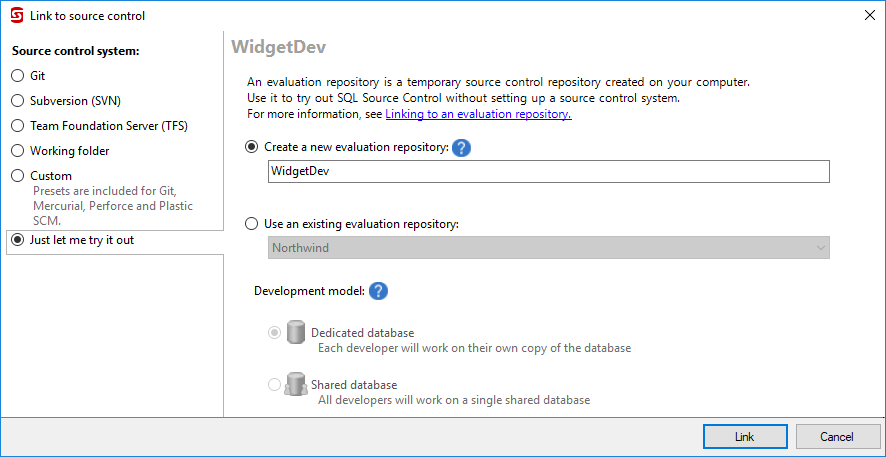Select Git source control system

pyautogui.click(x=17, y=75)
